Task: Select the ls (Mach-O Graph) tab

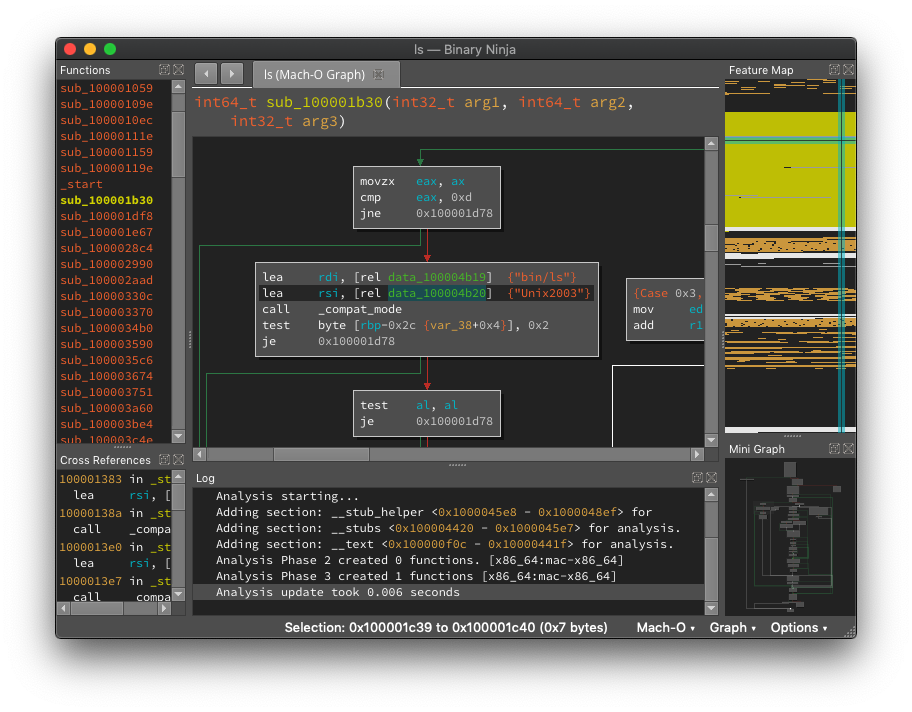Action: coord(314,75)
